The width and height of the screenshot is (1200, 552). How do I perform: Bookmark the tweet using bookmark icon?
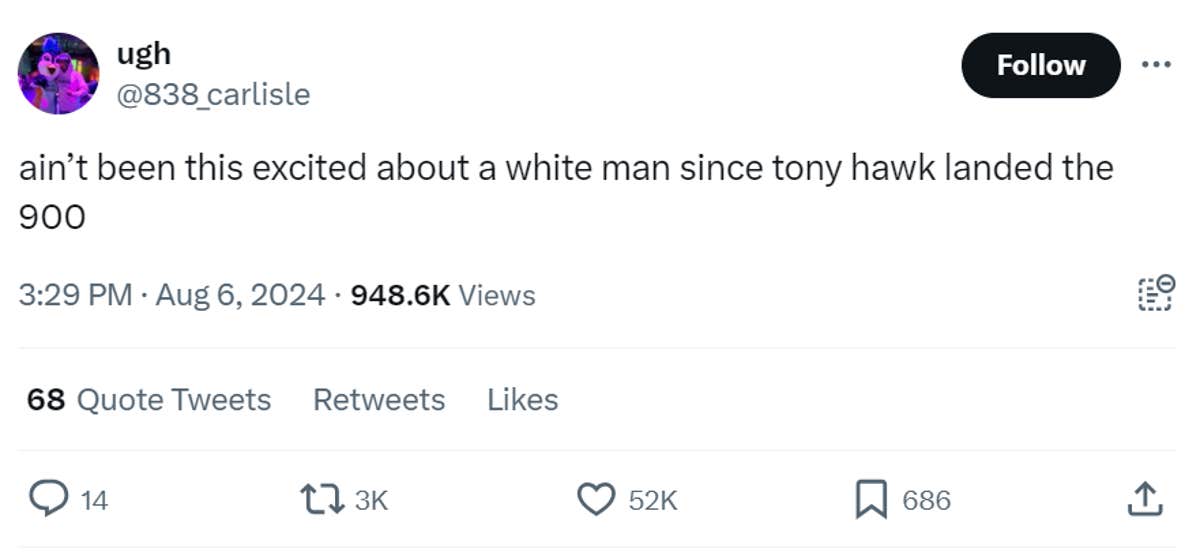869,499
